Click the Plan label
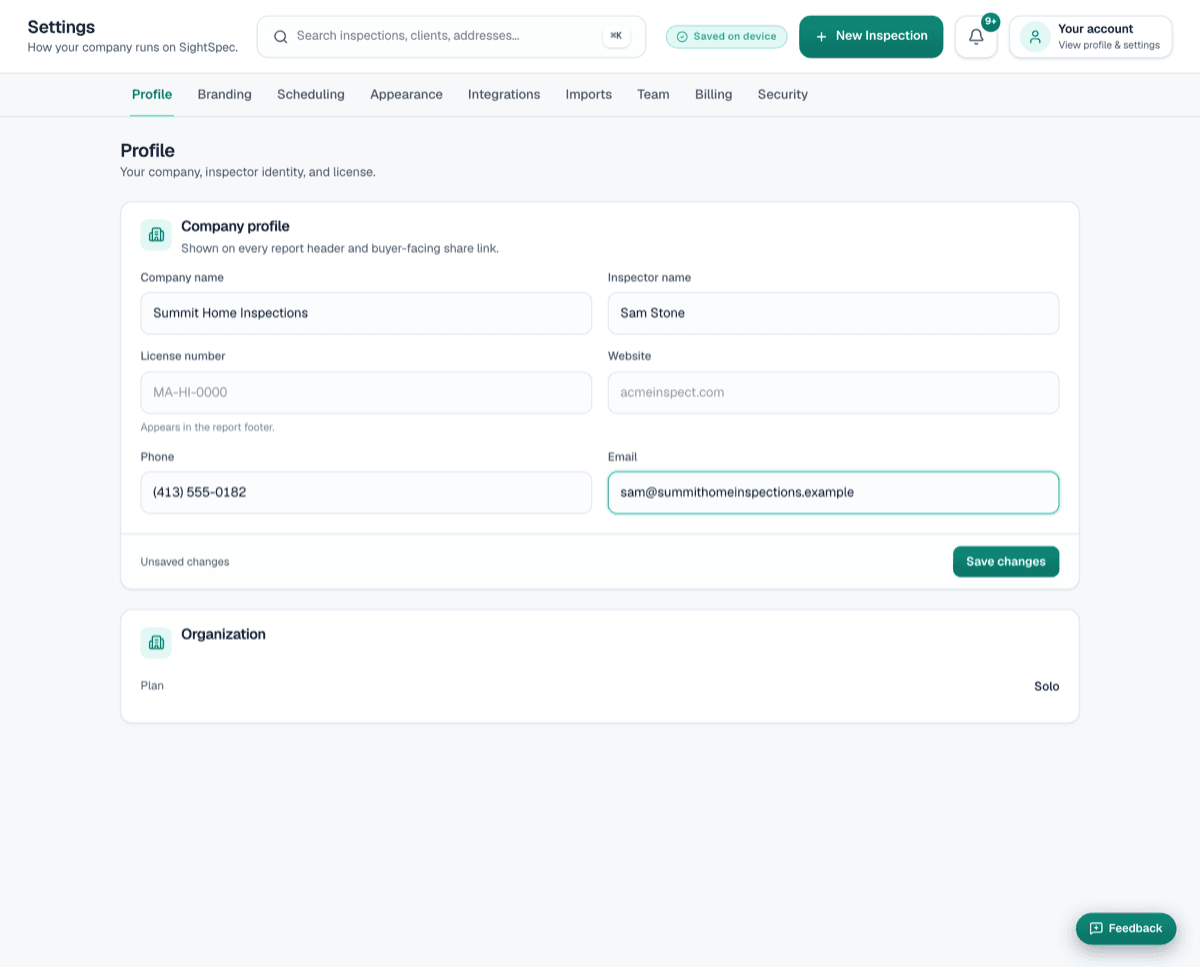The width and height of the screenshot is (1200, 967). pos(152,686)
